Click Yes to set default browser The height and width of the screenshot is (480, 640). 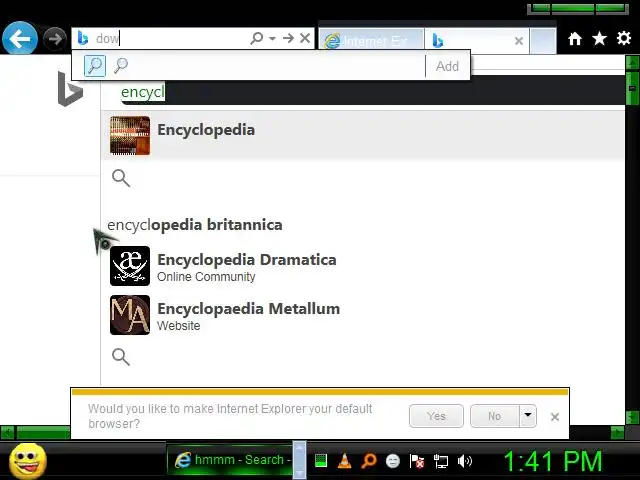pos(436,416)
